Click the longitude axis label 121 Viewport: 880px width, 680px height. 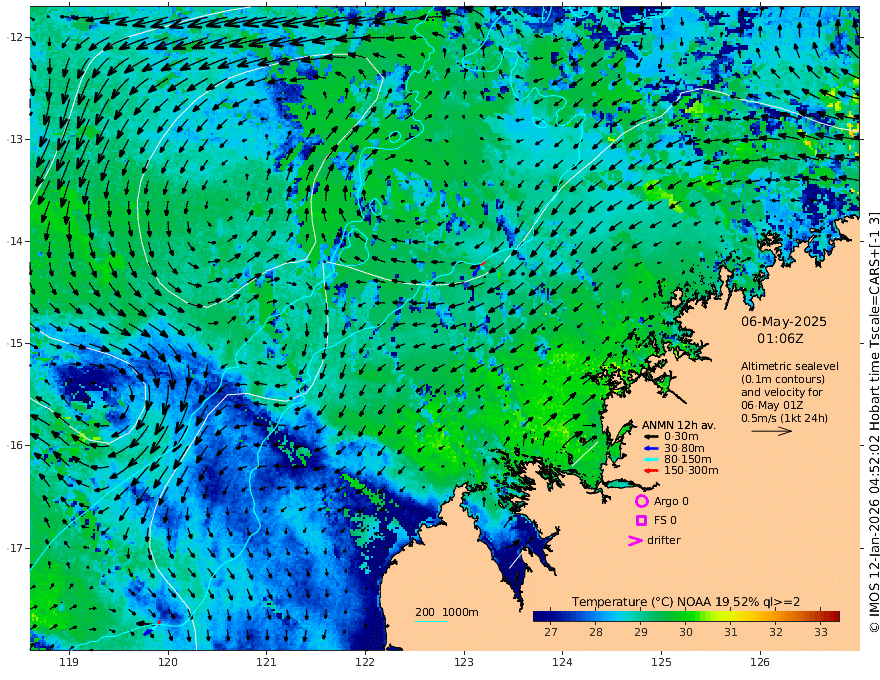[x=266, y=663]
